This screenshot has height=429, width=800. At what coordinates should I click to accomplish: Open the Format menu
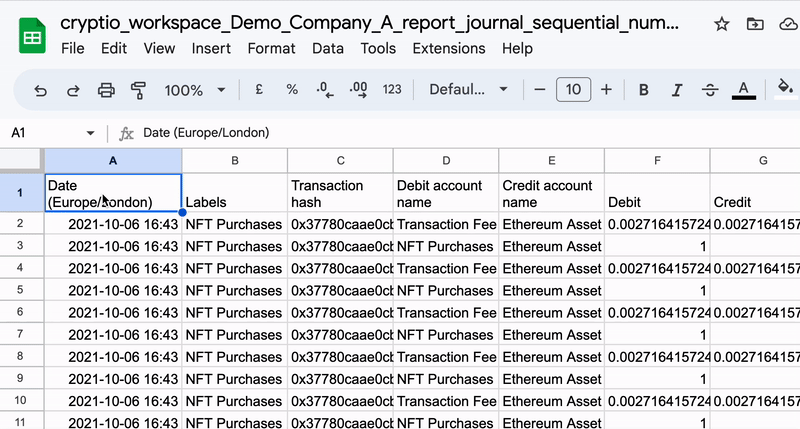271,48
